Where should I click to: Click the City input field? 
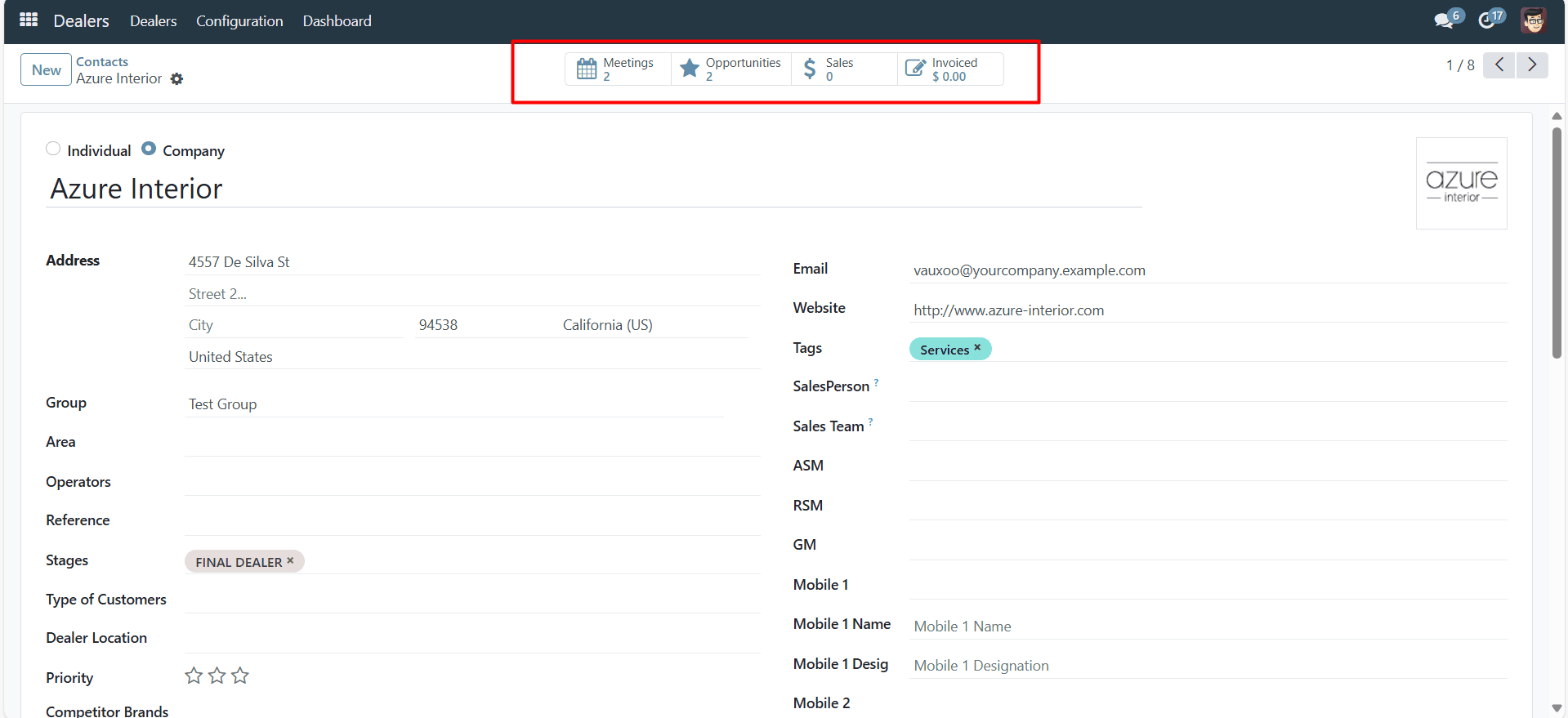pyautogui.click(x=294, y=325)
